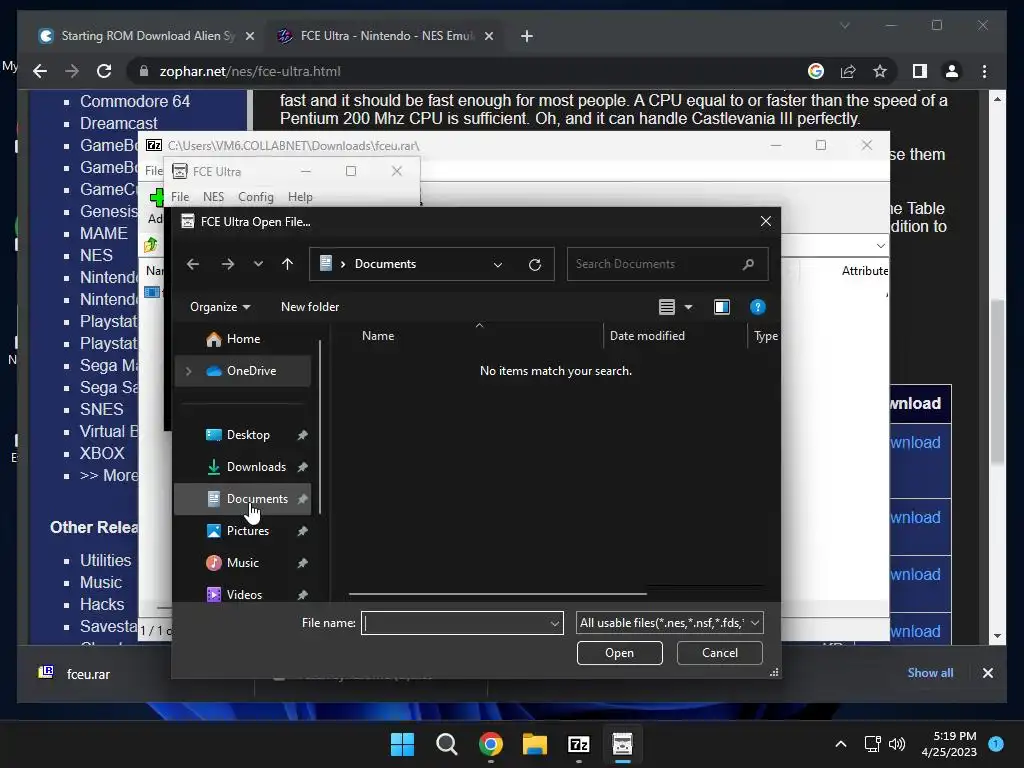1024x768 pixels.
Task: Click the search magnifier icon in dialog
Action: 748,264
